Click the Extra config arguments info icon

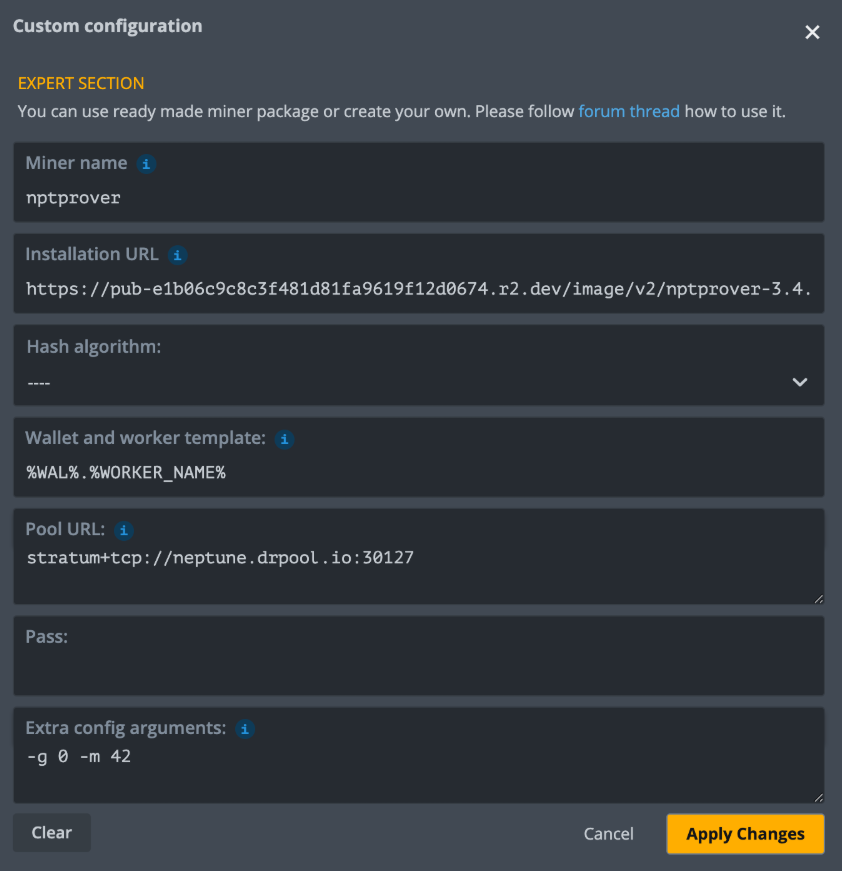tap(245, 729)
